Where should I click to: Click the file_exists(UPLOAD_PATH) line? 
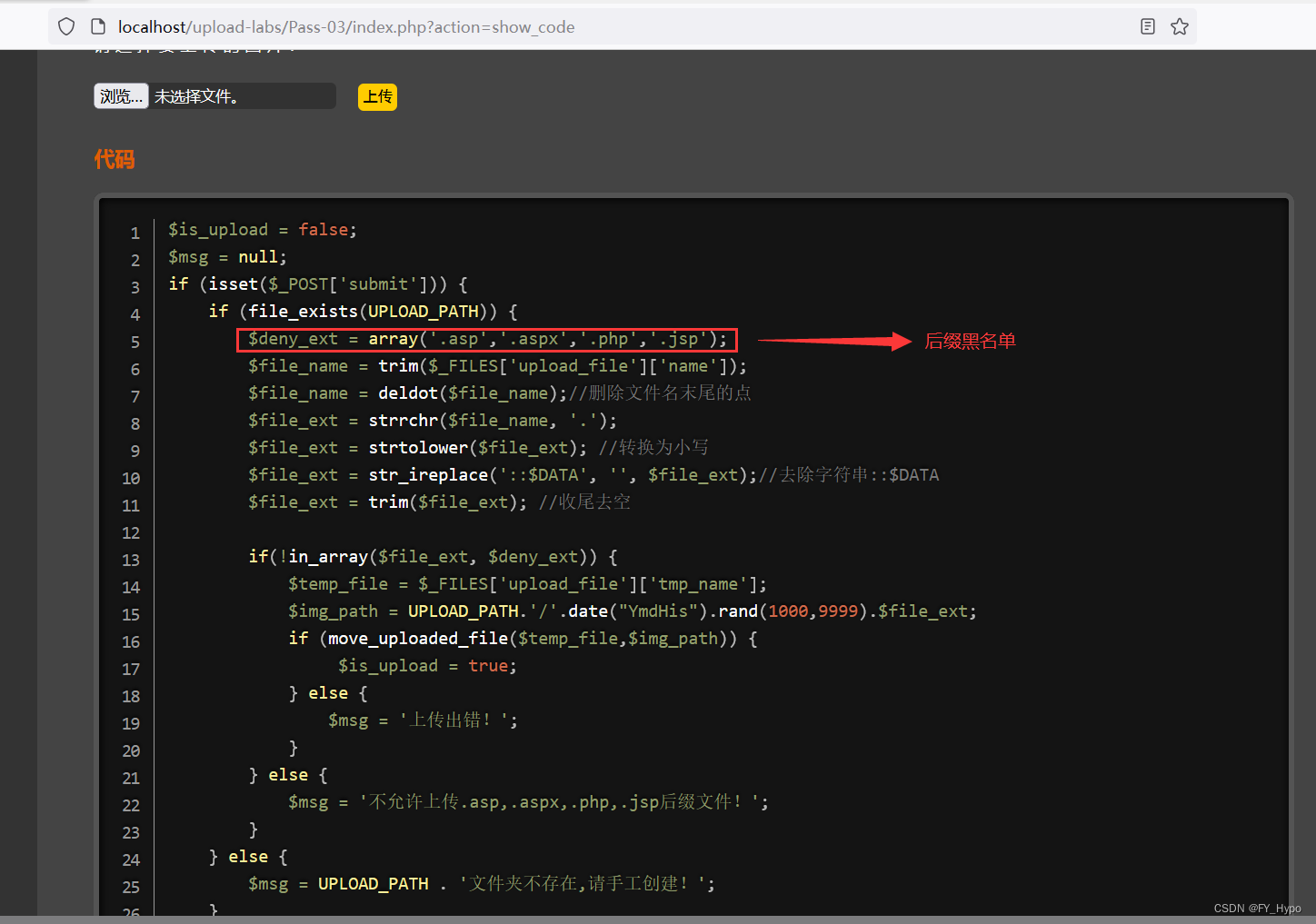point(364,312)
